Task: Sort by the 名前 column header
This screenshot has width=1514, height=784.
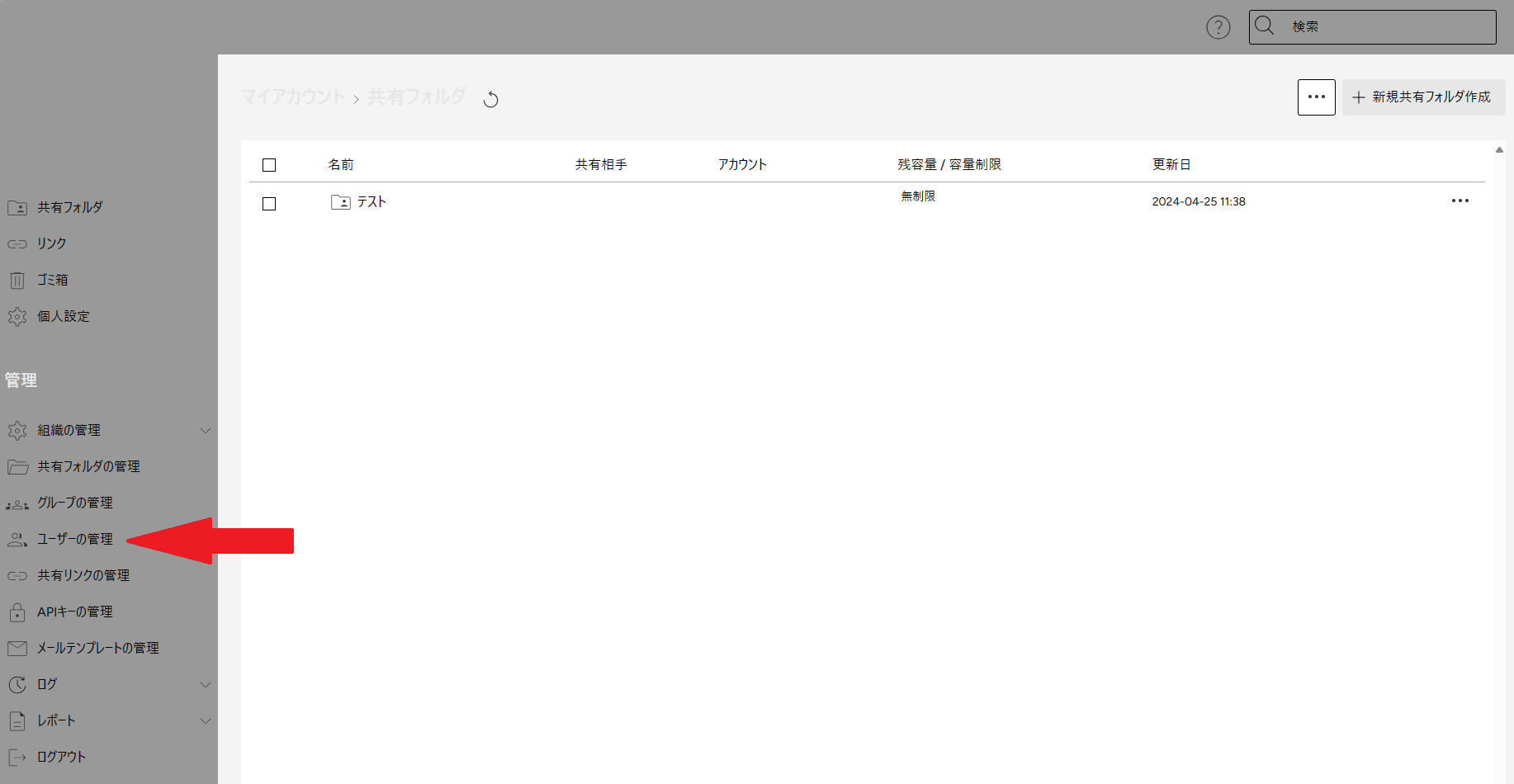Action: pyautogui.click(x=341, y=165)
